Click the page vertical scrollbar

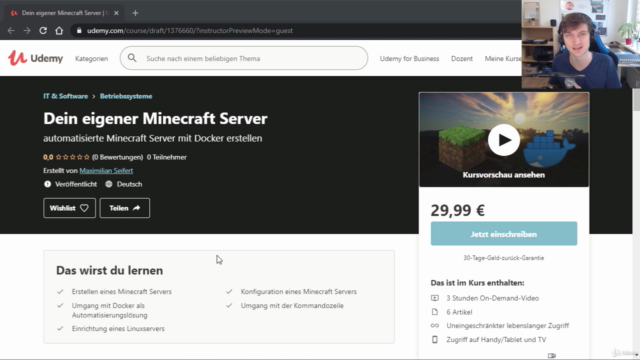click(636, 99)
